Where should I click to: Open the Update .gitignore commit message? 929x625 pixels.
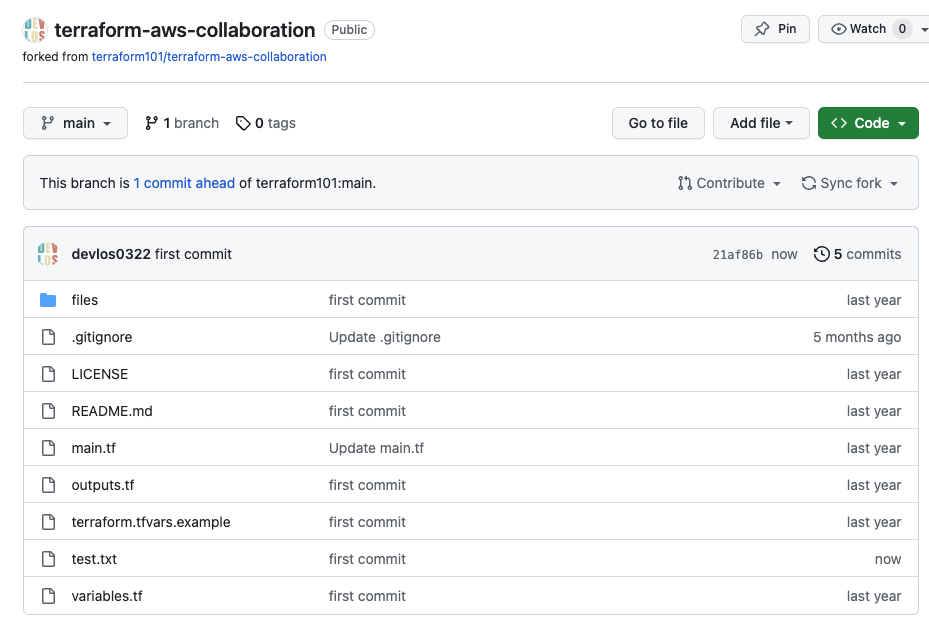[x=385, y=337]
